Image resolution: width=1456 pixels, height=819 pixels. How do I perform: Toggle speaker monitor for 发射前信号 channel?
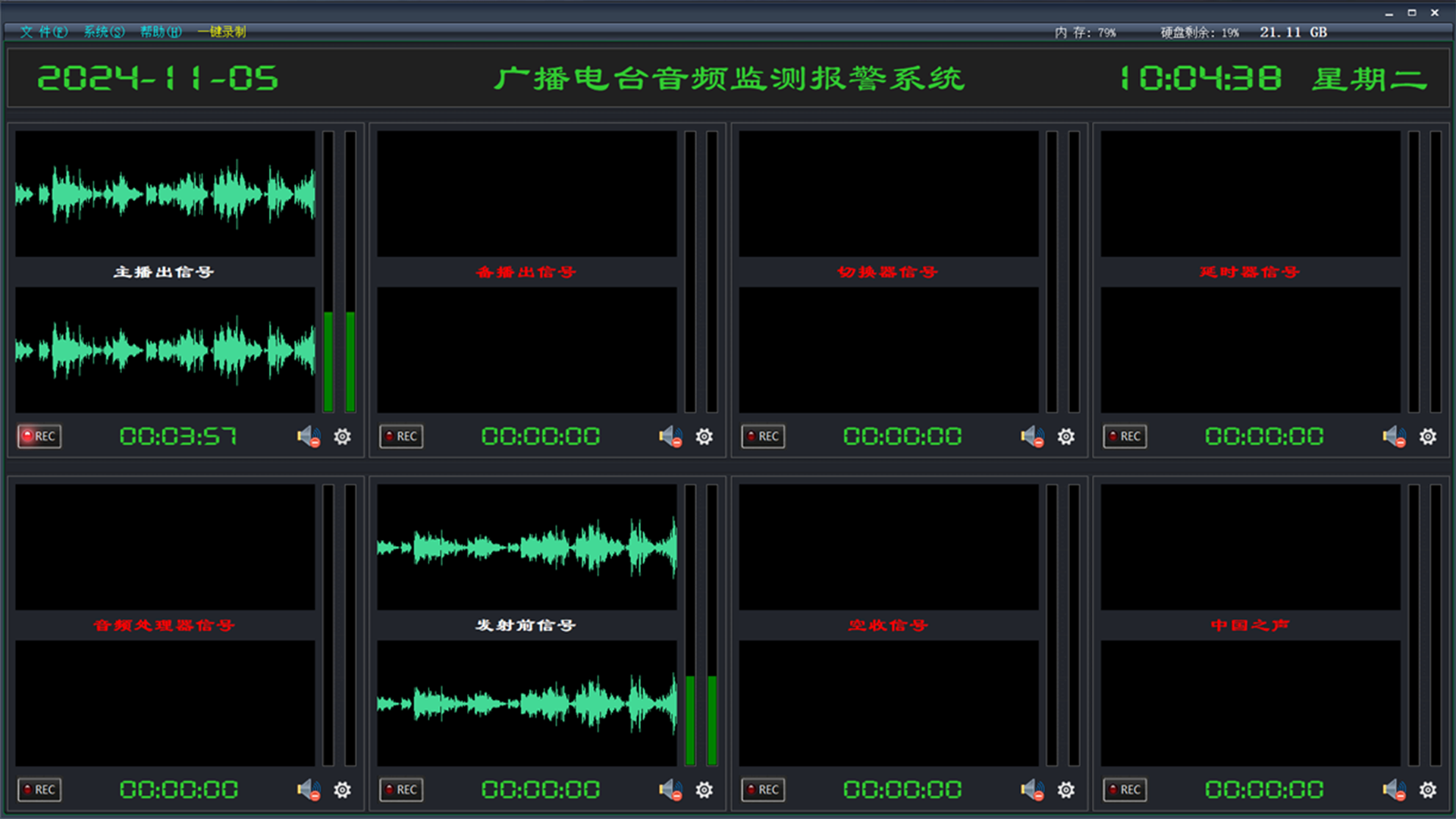670,790
